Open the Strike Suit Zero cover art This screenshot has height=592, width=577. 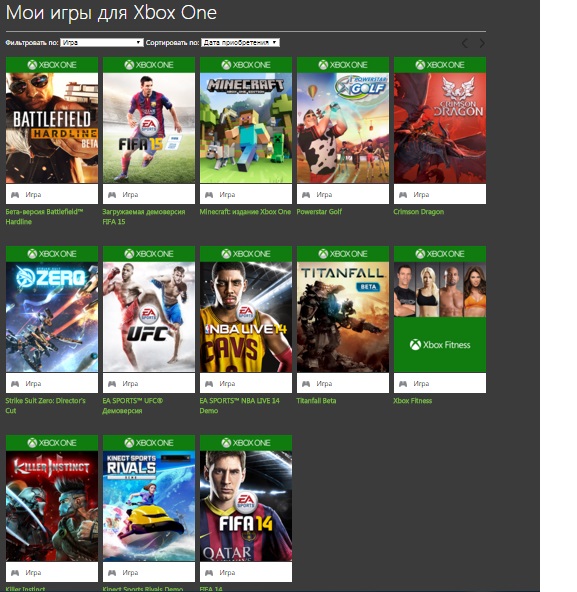pyautogui.click(x=52, y=317)
